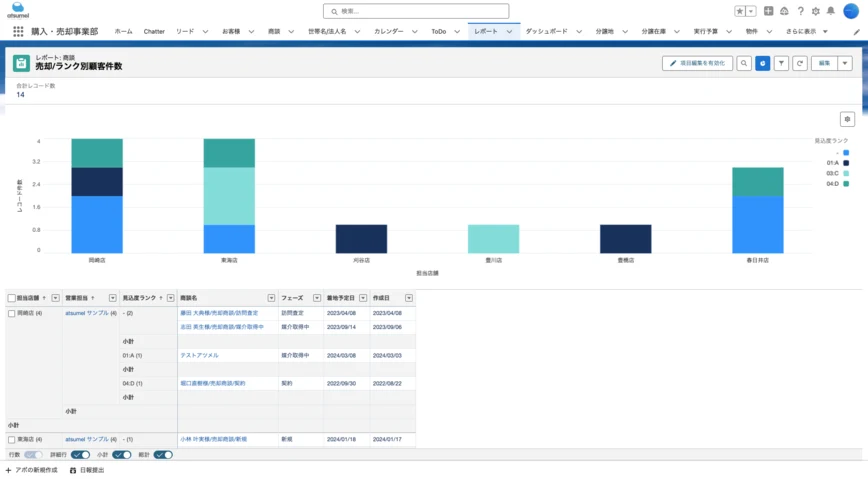Sort by the 営業担当 column arrow
The height and width of the screenshot is (479, 868).
(x=93, y=298)
